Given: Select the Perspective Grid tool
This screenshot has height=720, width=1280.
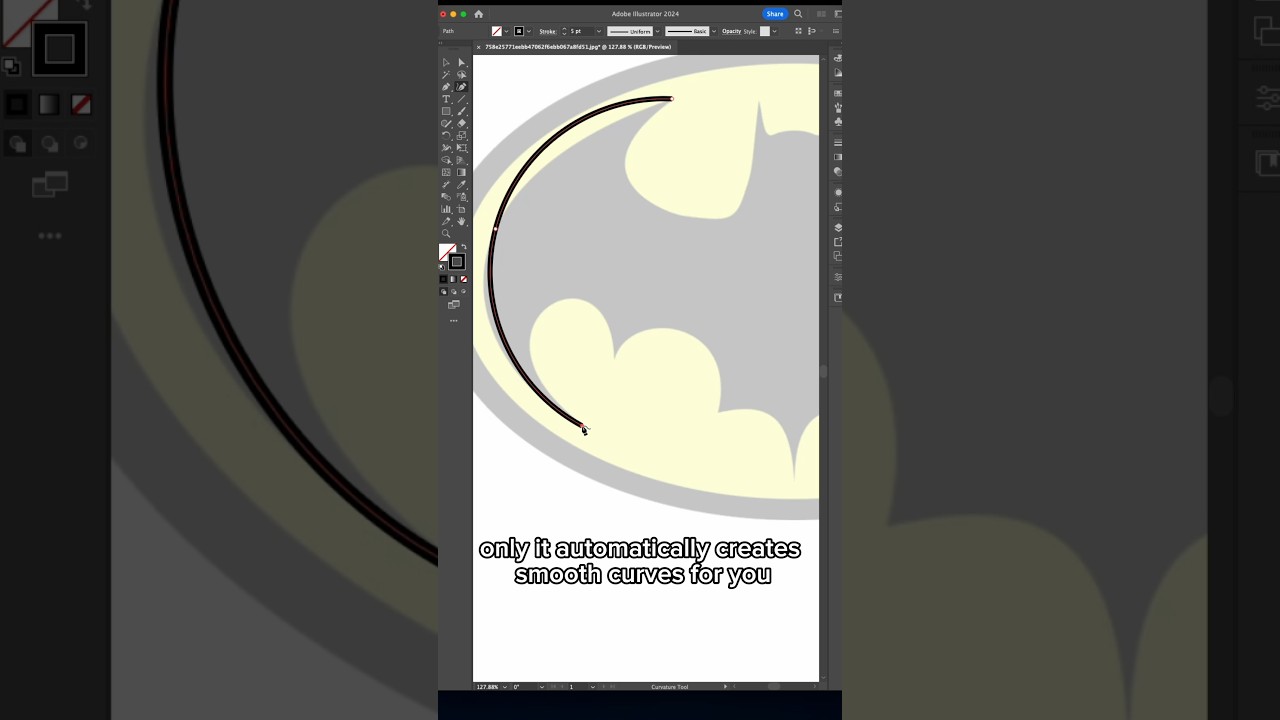Looking at the screenshot, I should pos(461,160).
